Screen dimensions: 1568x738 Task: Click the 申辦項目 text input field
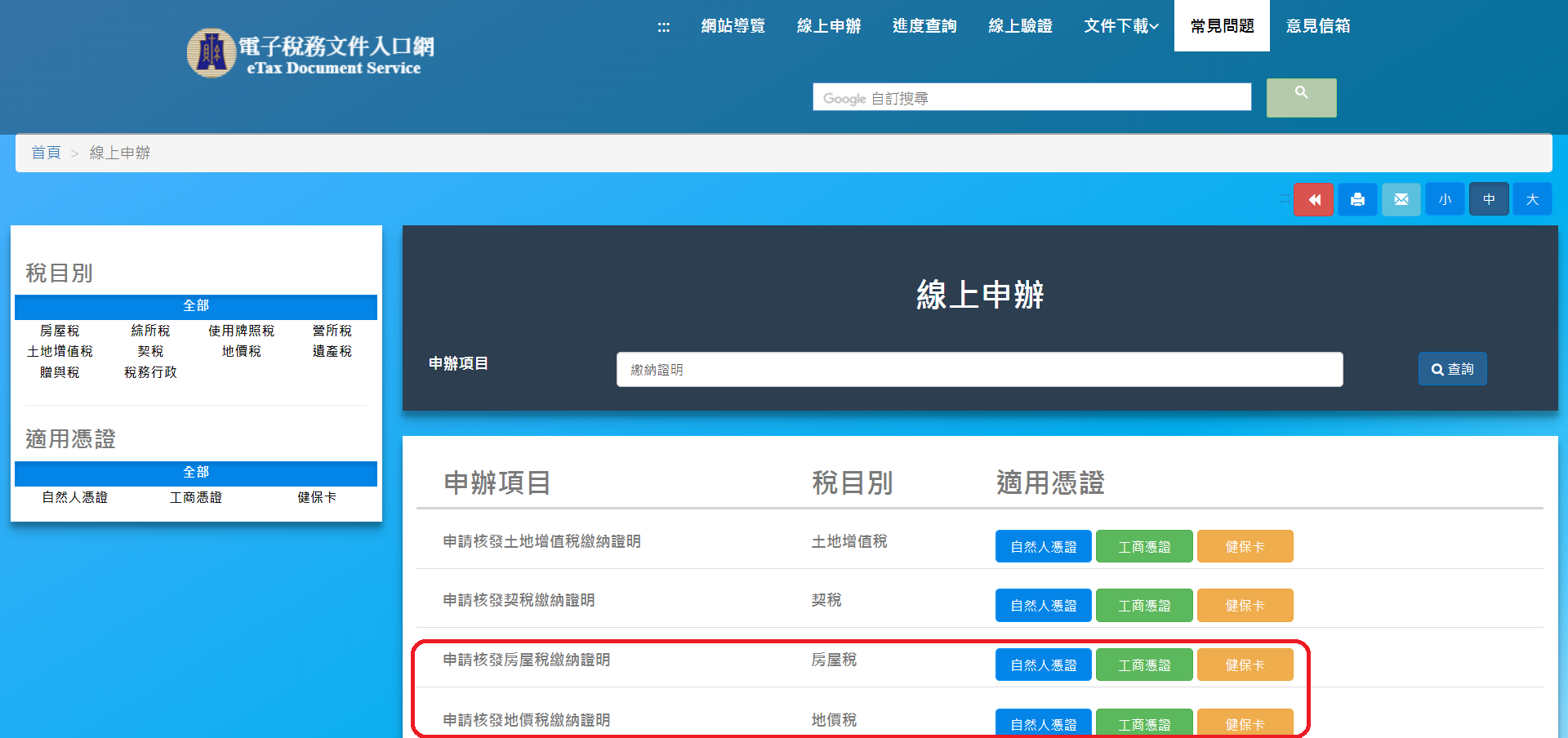[x=979, y=370]
